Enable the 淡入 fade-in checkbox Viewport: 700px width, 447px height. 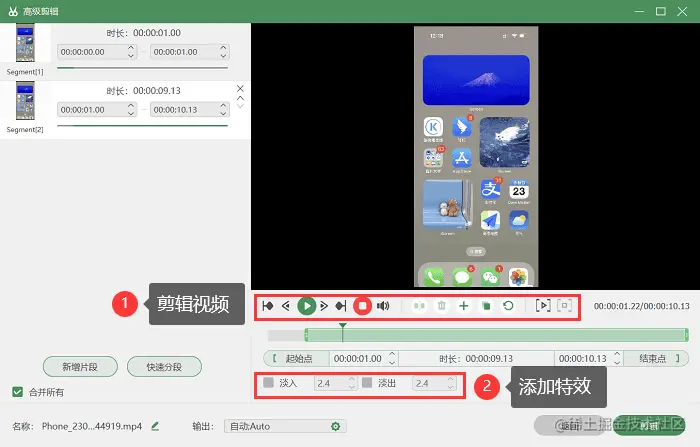[268, 383]
